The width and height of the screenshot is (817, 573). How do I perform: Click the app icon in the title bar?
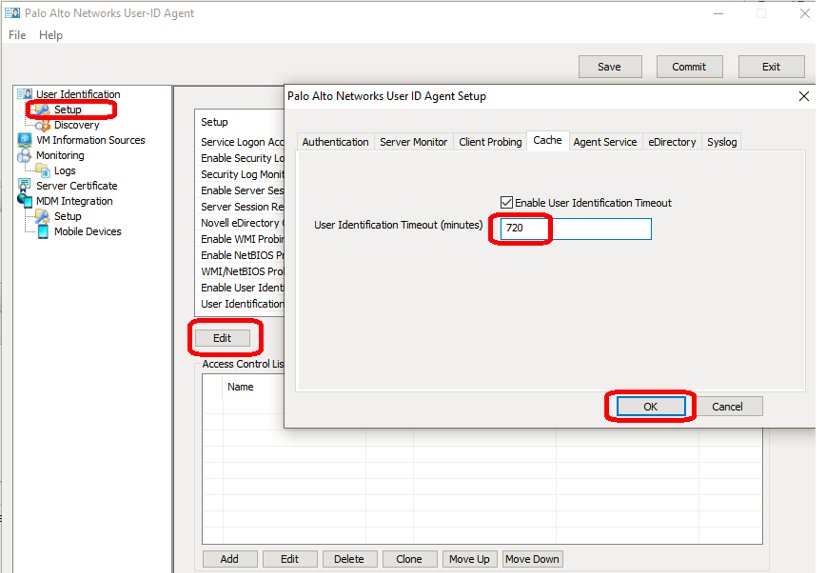click(13, 13)
